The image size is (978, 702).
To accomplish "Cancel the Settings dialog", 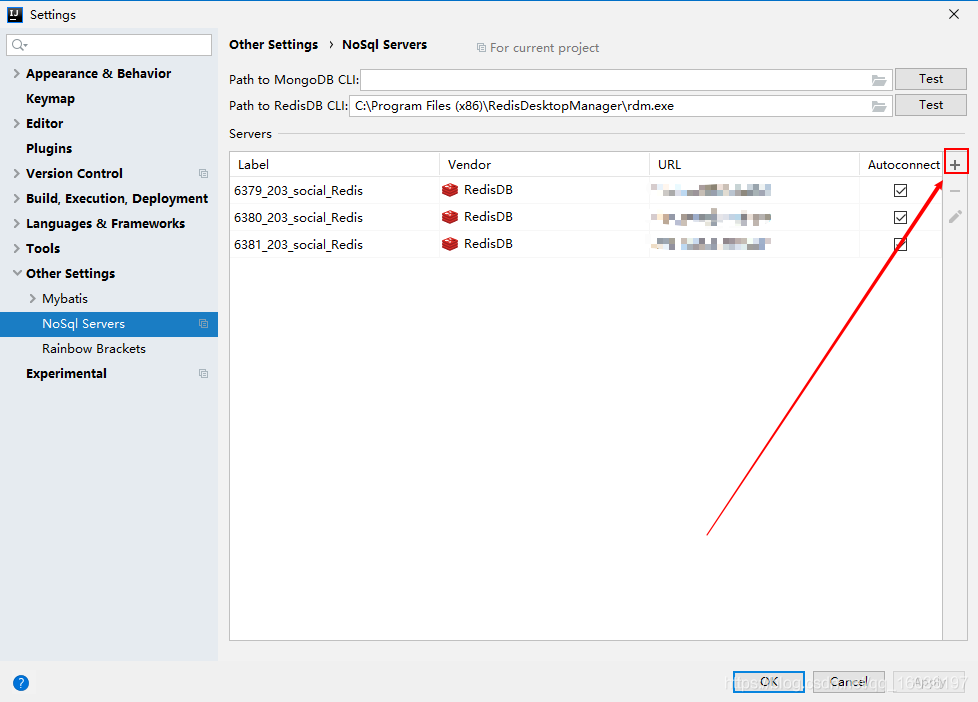I will pos(848,682).
